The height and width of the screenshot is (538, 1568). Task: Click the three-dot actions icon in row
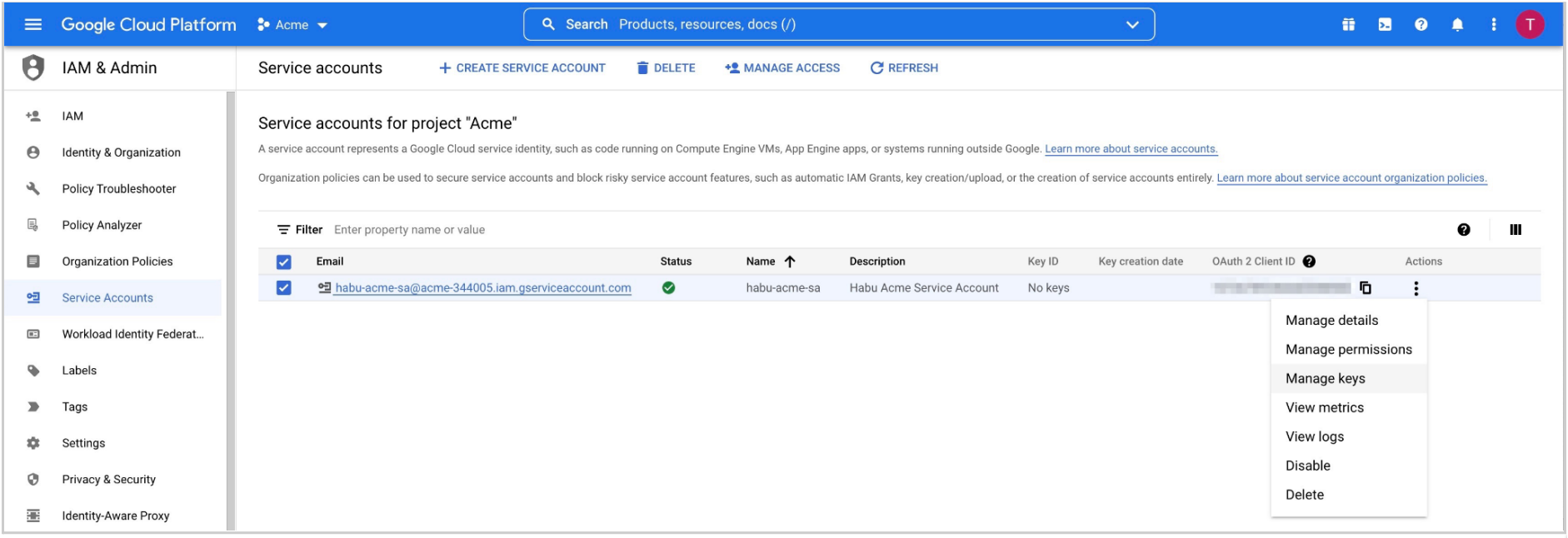point(1416,288)
